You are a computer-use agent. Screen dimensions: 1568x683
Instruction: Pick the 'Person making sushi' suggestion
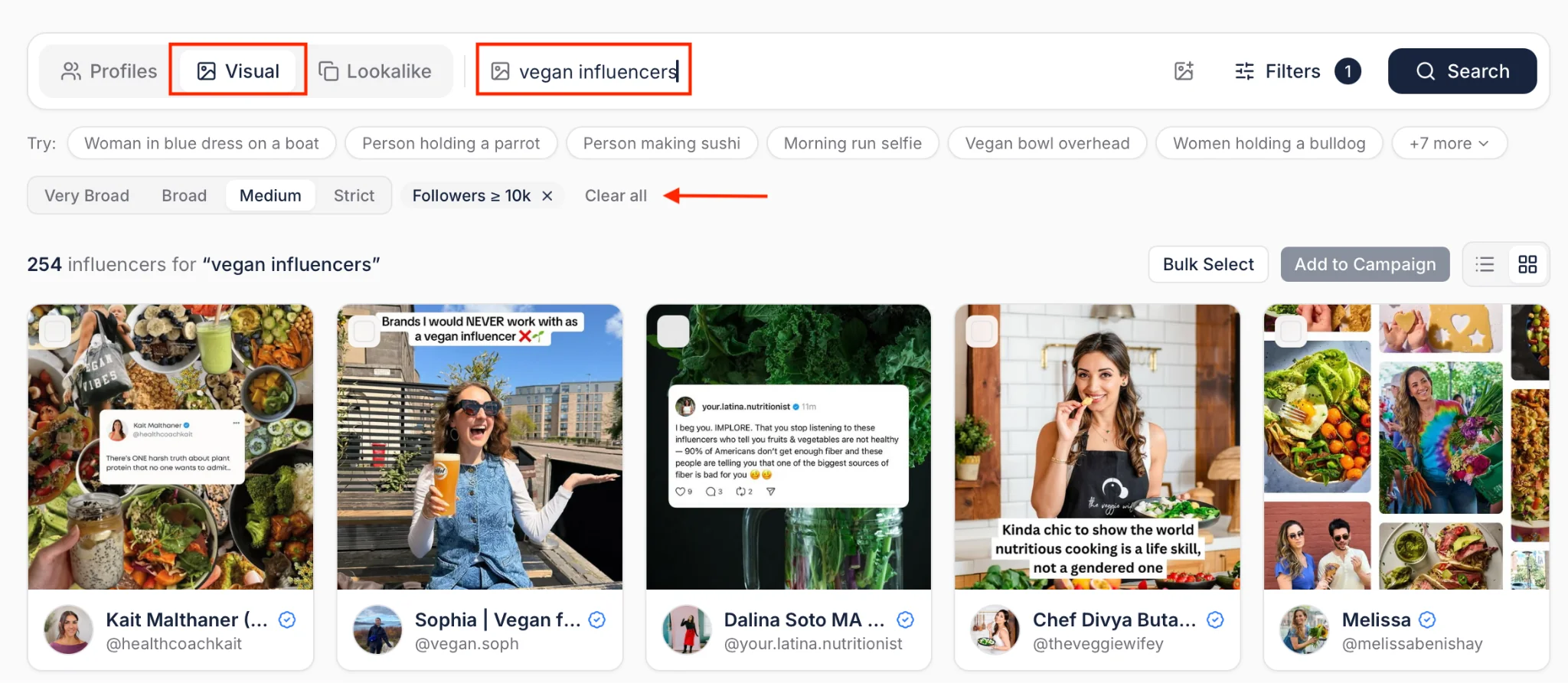(x=661, y=143)
